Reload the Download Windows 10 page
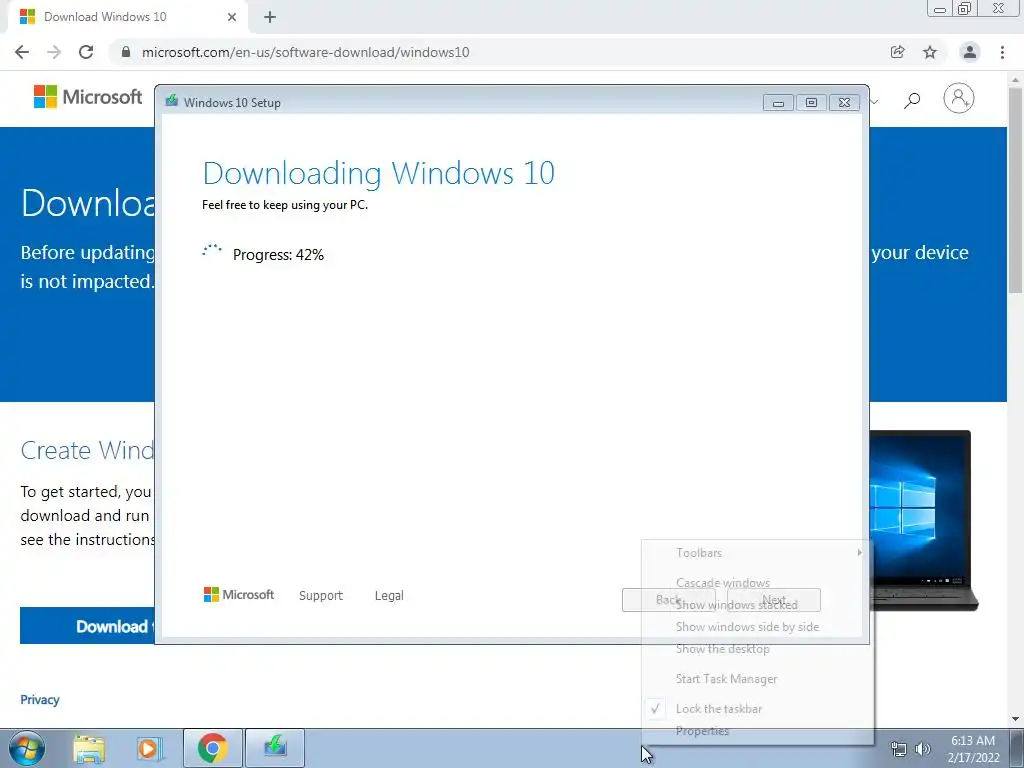 [86, 52]
